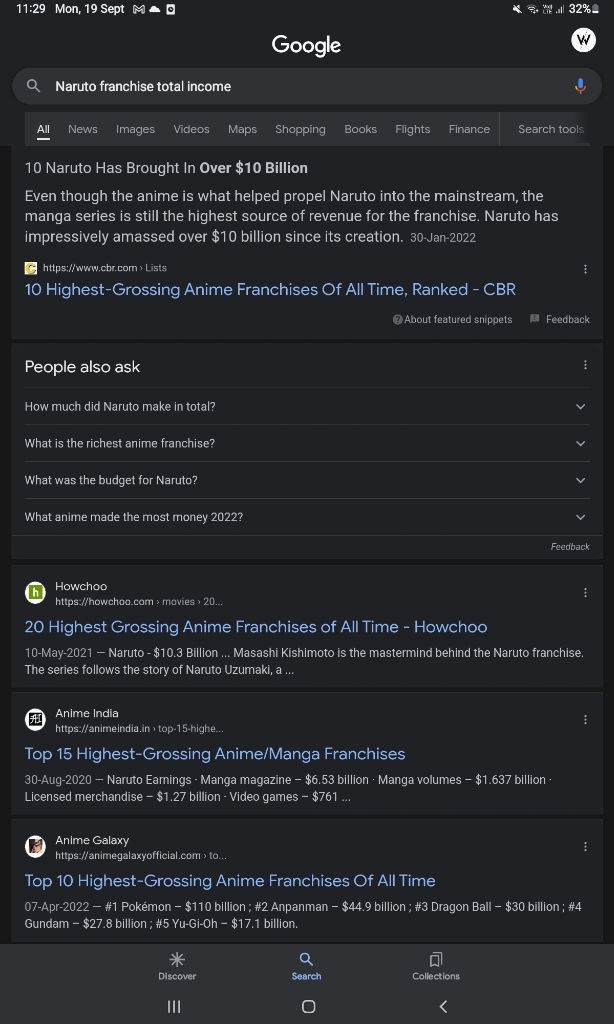614x1024 pixels.
Task: Tap the search magnifier in search bar
Action: (x=34, y=86)
